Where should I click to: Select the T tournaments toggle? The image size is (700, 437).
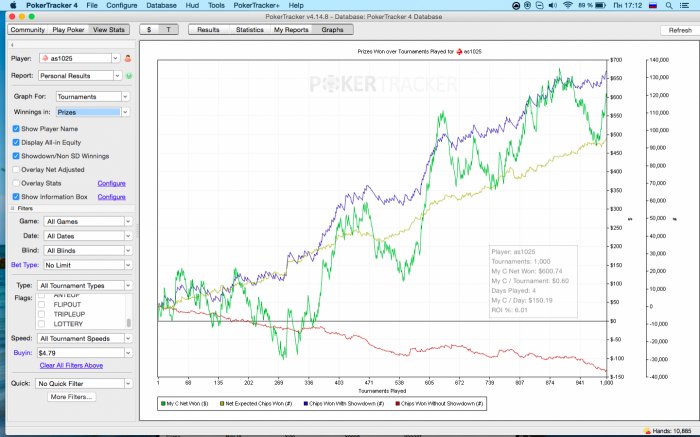(168, 29)
